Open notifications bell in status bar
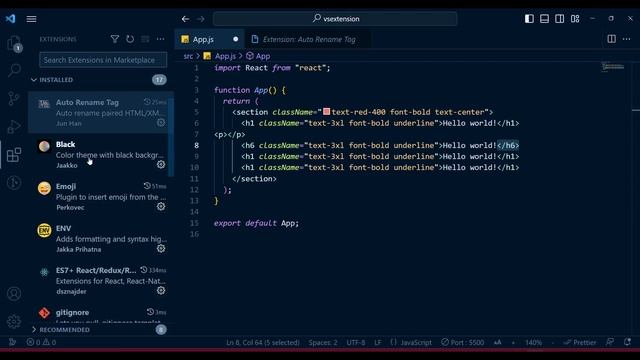Screen dimensions: 640x360 coord(627,342)
